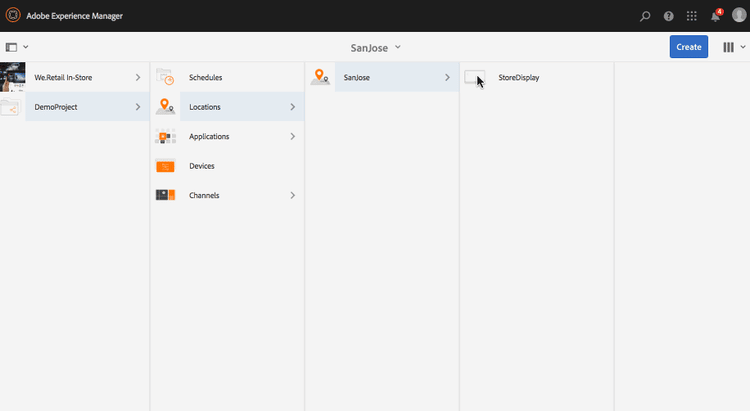This screenshot has width=750, height=411.
Task: Select the StoreDisplay display icon
Action: pos(474,77)
